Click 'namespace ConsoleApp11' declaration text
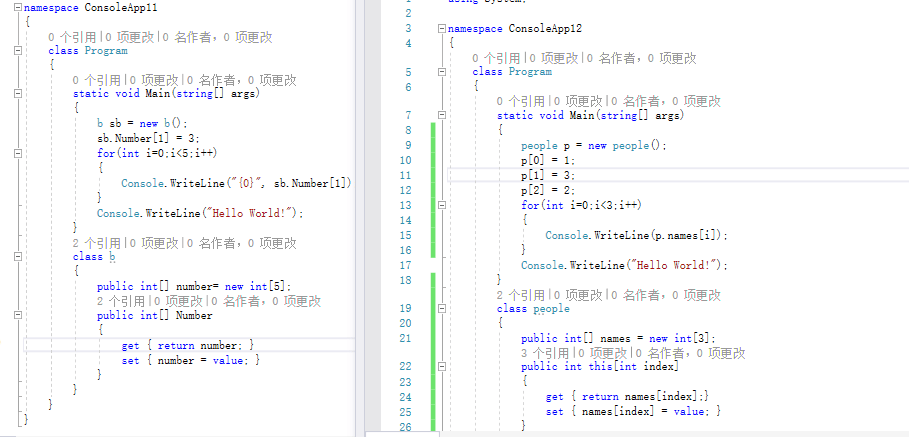Screen dimensions: 909x437 (91, 8)
